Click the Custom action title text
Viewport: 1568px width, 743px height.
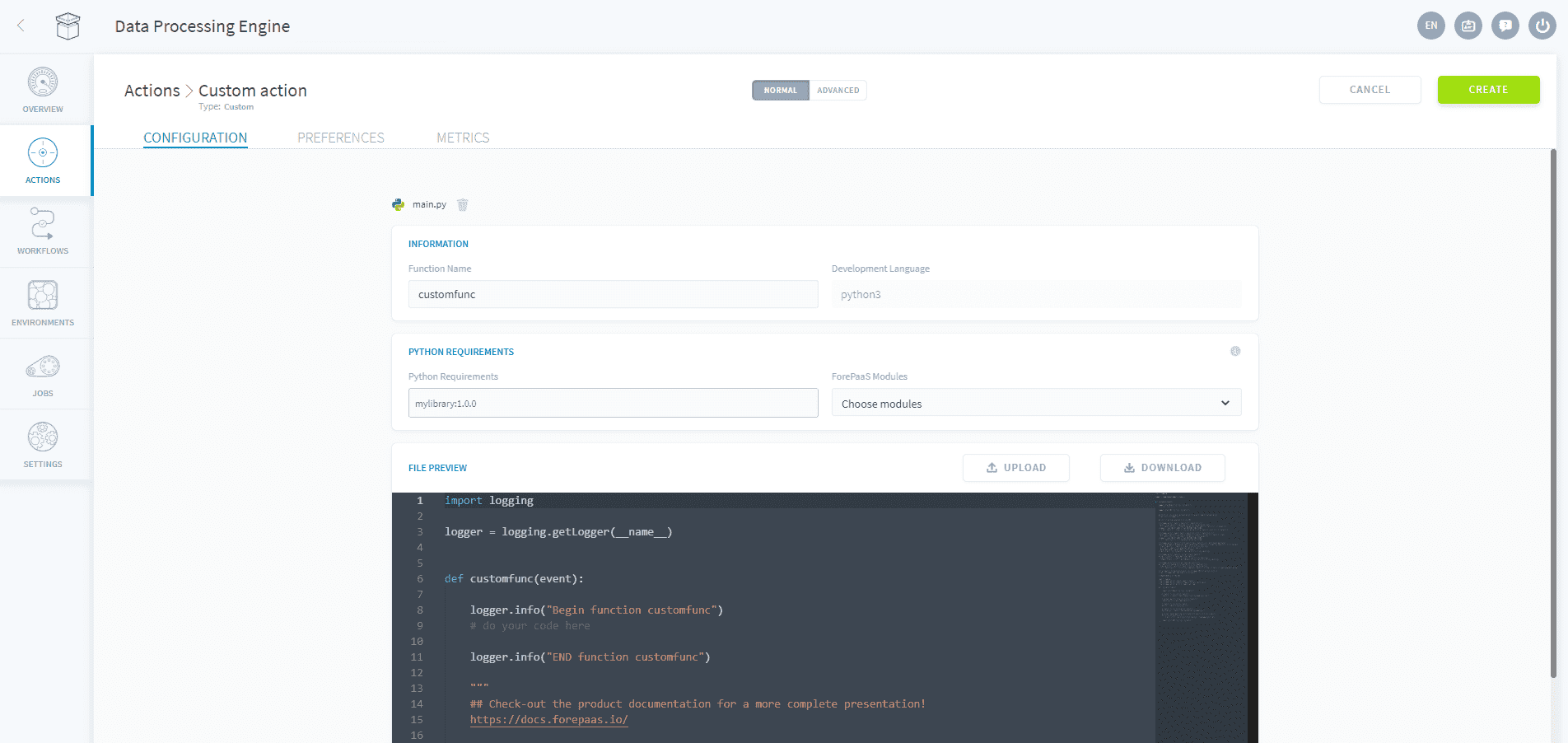coord(253,91)
